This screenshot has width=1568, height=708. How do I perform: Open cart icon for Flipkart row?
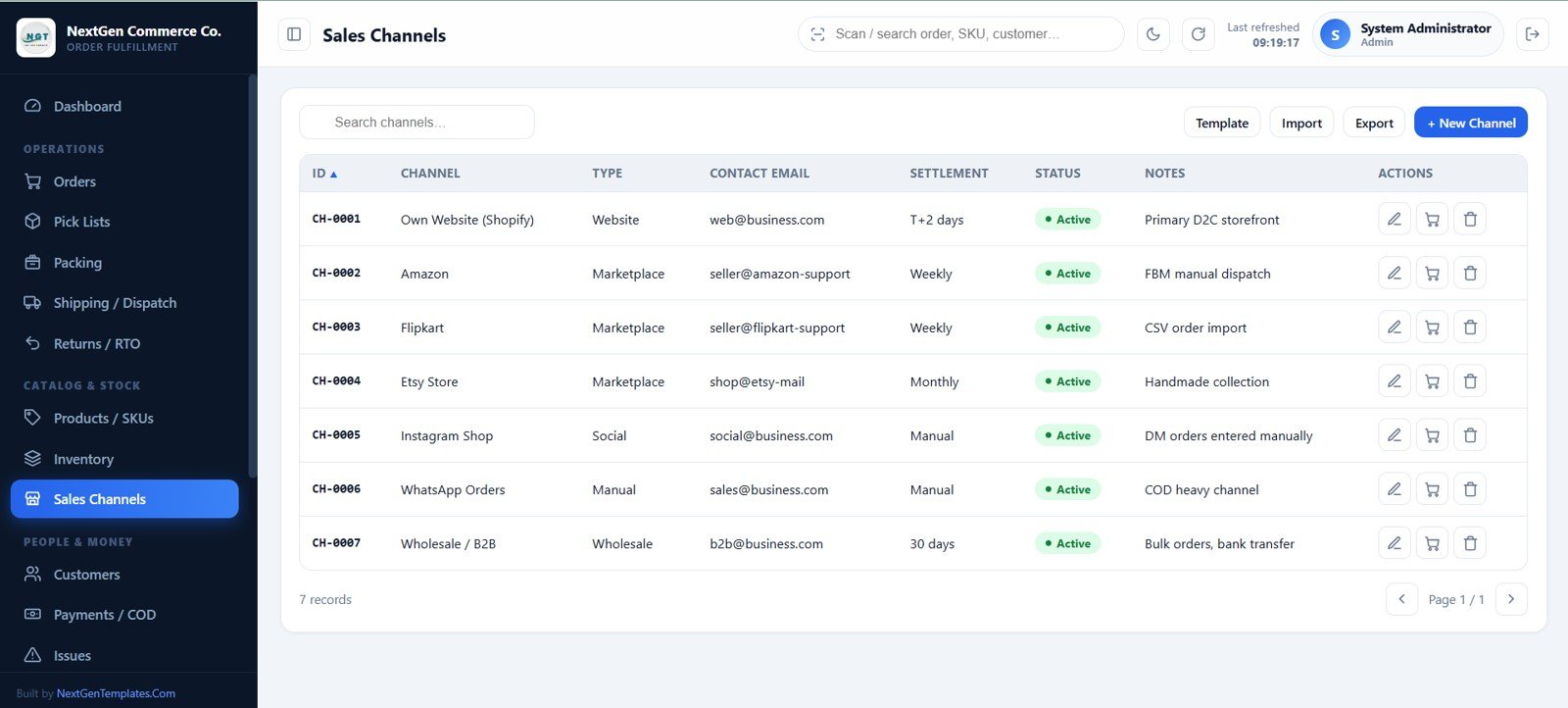(x=1432, y=327)
